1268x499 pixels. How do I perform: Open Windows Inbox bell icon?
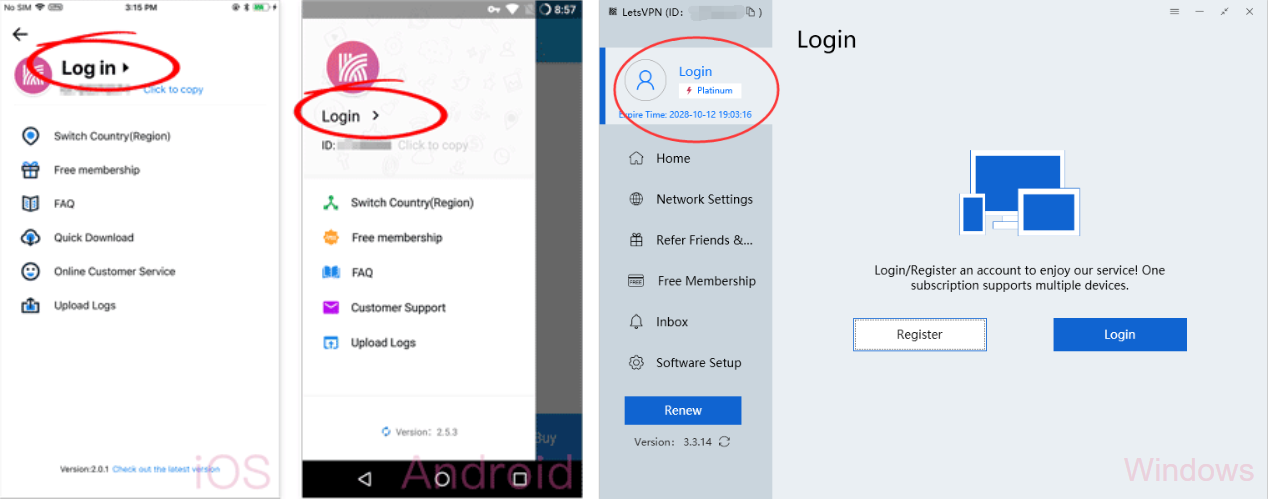point(636,322)
